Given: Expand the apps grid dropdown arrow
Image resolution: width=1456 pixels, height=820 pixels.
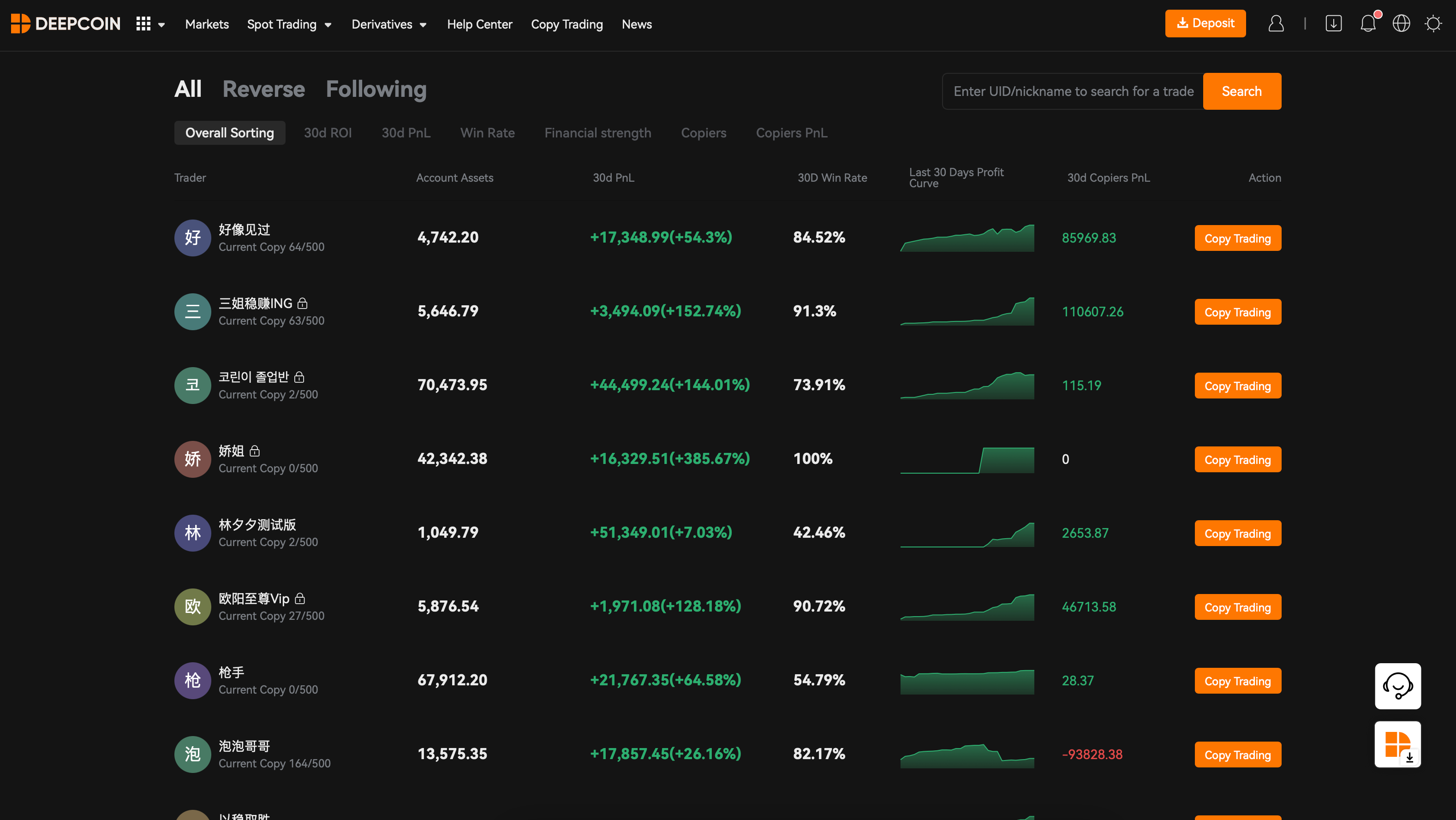Looking at the screenshot, I should tap(161, 25).
